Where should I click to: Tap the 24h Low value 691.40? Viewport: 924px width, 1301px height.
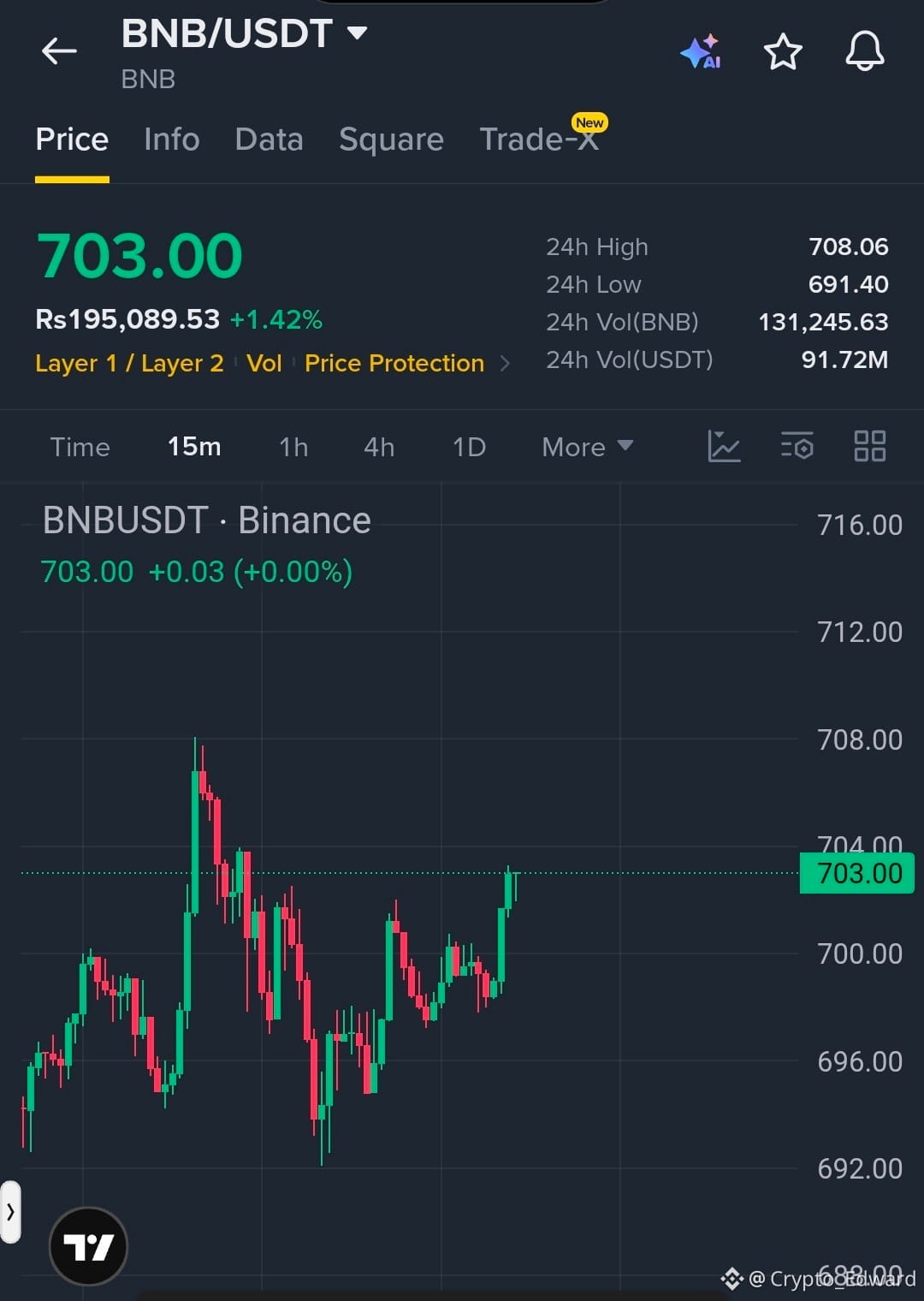click(849, 284)
